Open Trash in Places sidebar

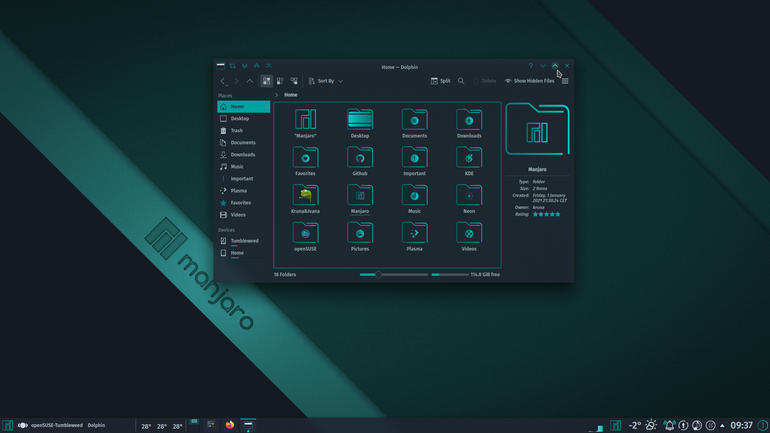(x=244, y=131)
